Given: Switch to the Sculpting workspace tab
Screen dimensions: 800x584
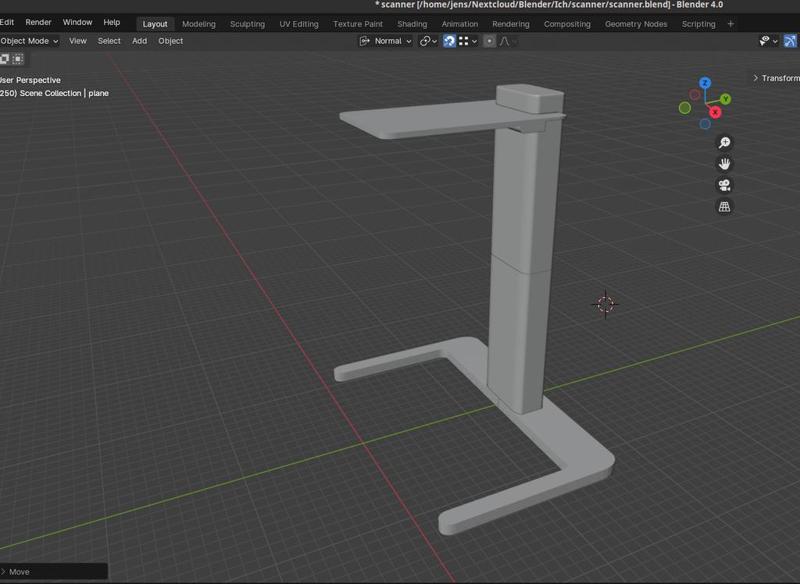Looking at the screenshot, I should coord(247,24).
